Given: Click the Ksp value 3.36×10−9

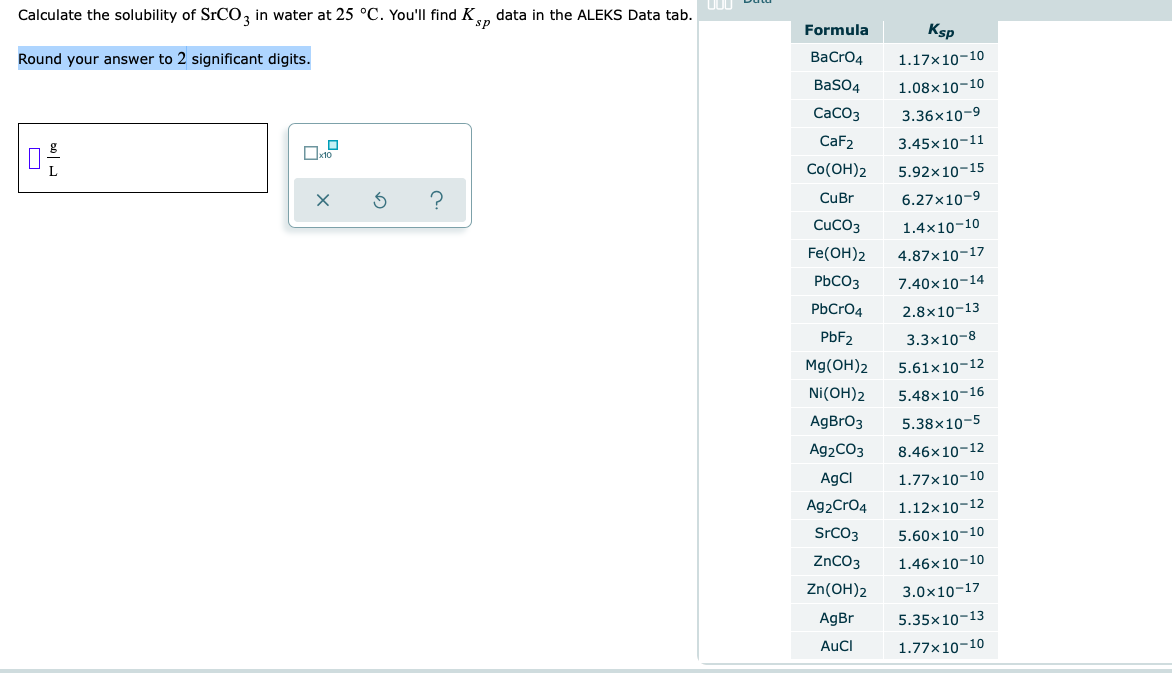Looking at the screenshot, I should pos(941,114).
